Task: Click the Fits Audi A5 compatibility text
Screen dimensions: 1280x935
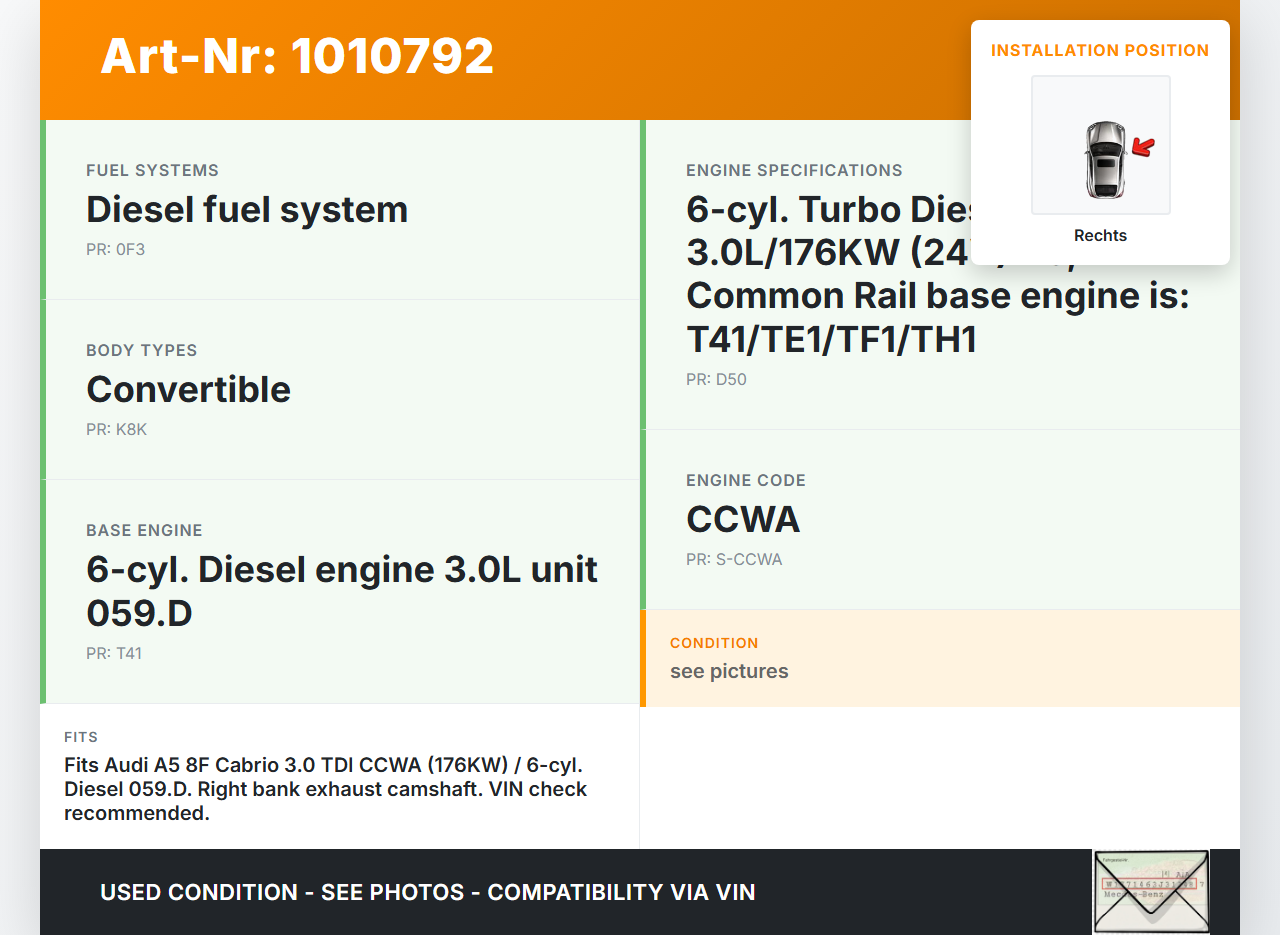Action: [x=325, y=789]
